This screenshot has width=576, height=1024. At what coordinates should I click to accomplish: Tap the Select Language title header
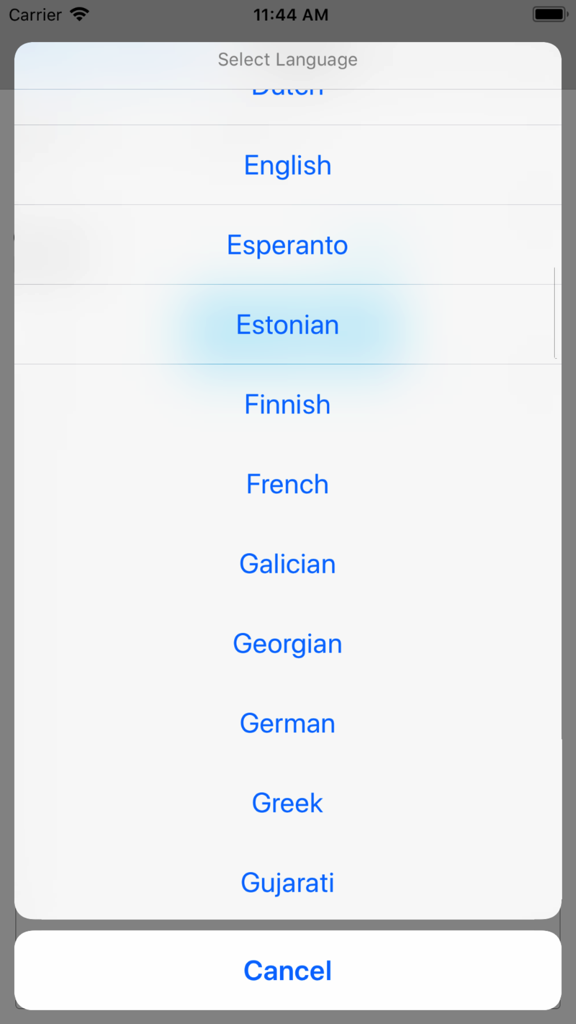(x=287, y=60)
